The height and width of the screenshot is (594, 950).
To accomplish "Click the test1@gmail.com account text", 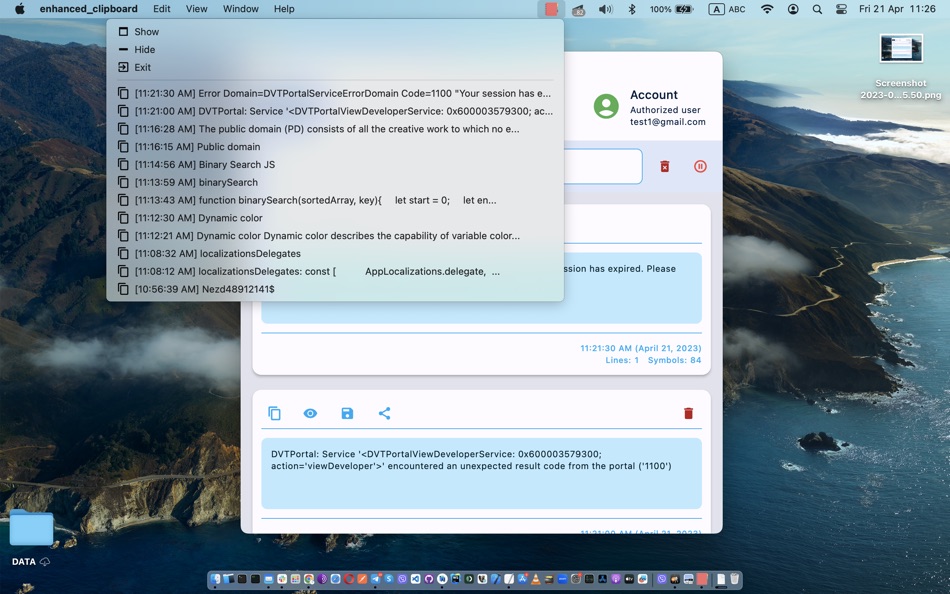I will point(667,122).
